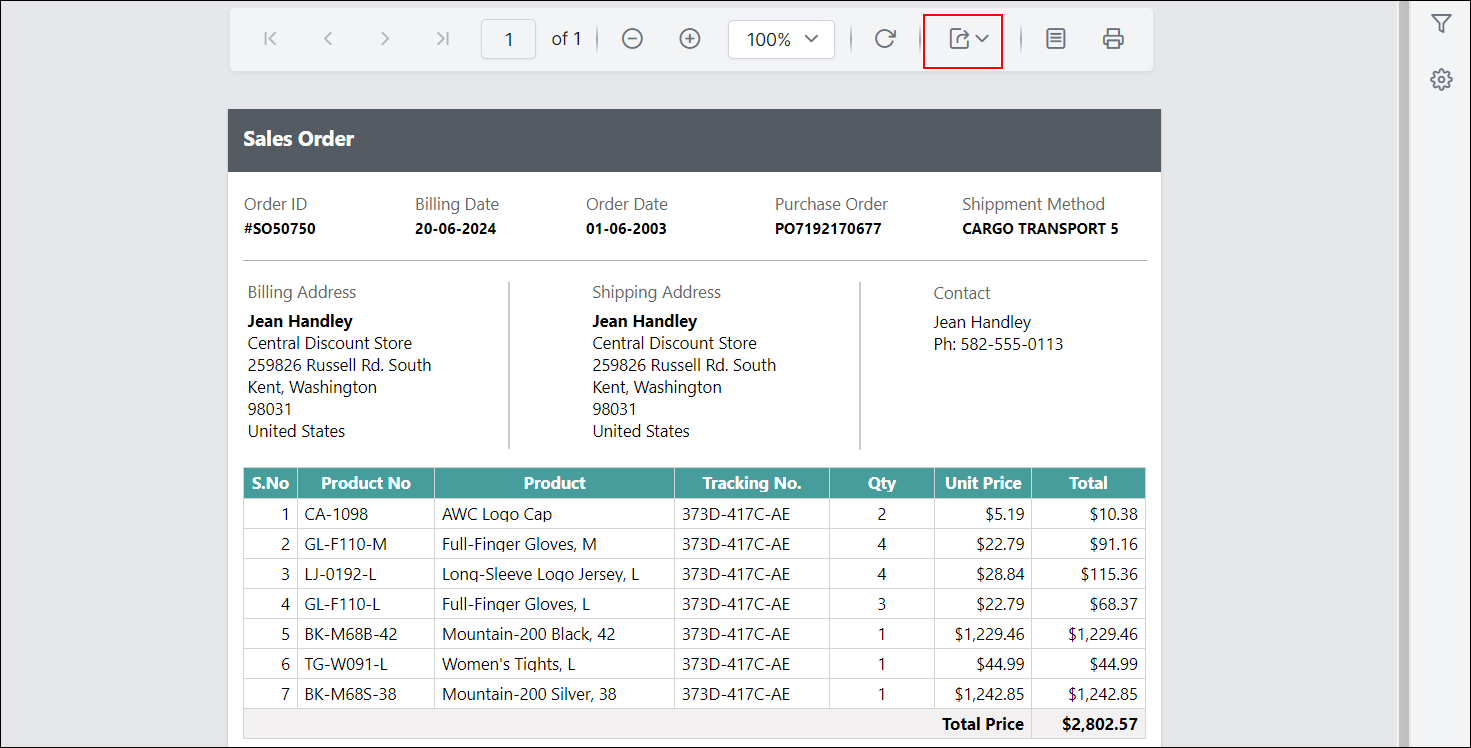Zoom out of the report

point(631,39)
